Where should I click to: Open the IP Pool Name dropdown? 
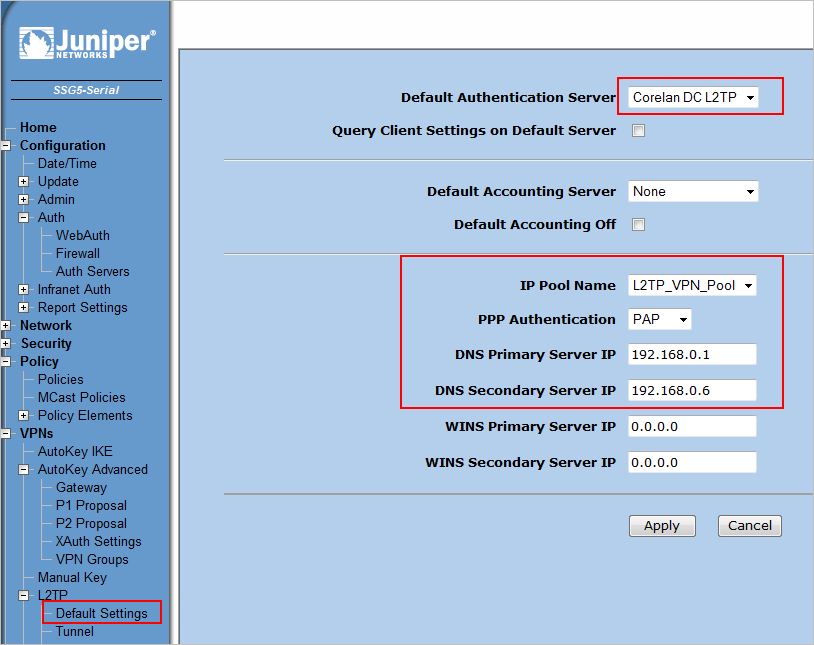click(693, 285)
